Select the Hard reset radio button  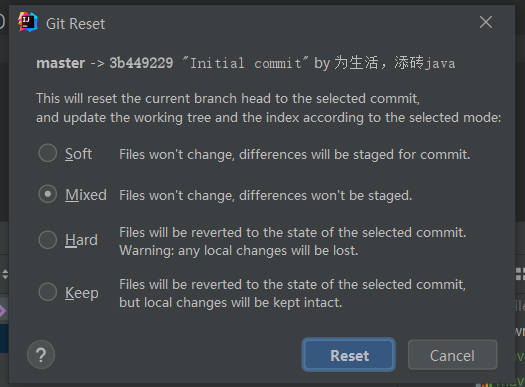[48, 240]
